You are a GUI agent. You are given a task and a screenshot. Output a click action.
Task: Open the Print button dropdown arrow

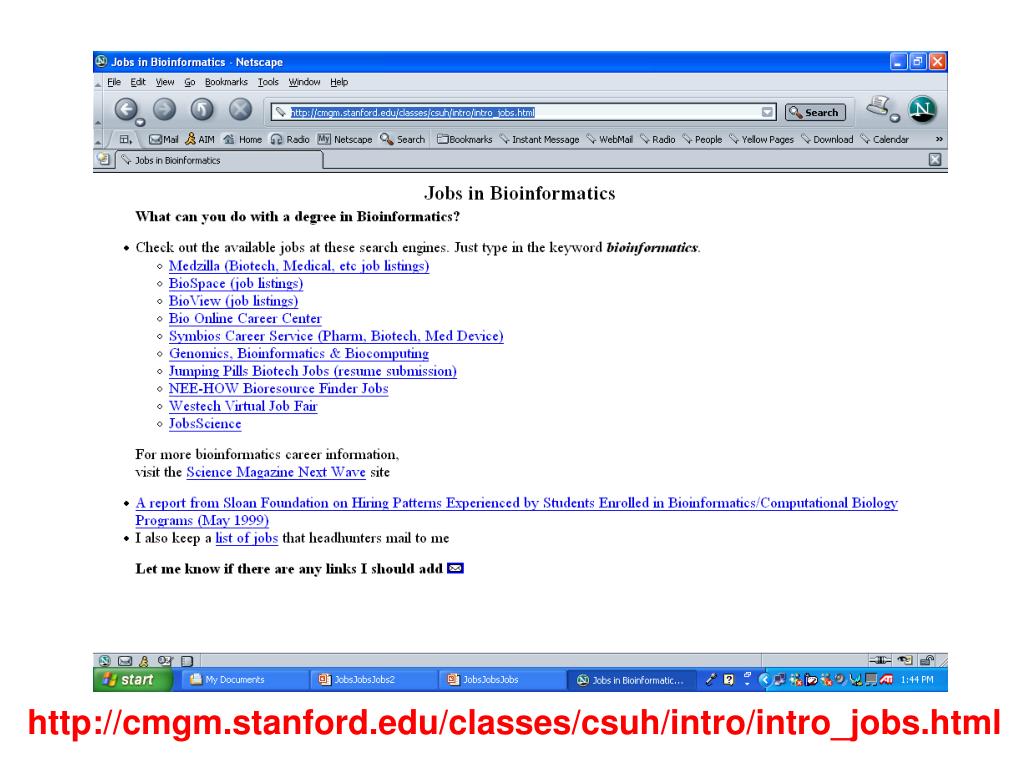point(895,118)
